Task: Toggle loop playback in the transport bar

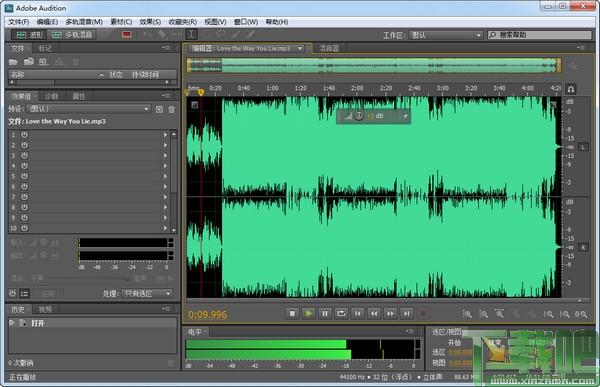Action: click(x=341, y=314)
